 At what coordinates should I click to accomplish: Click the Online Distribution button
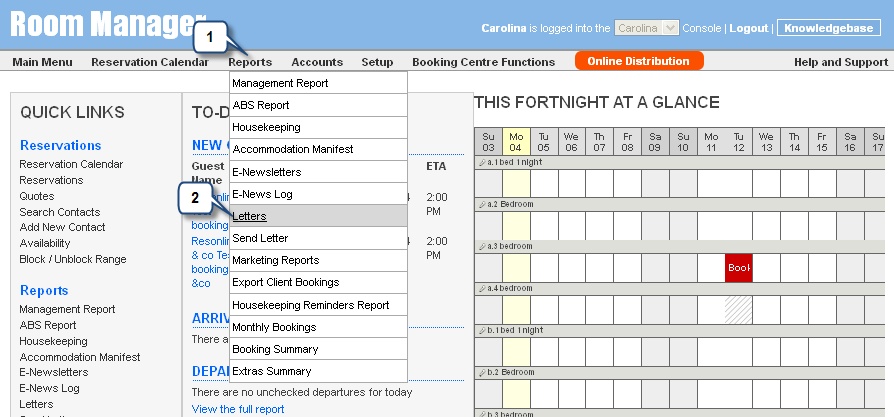click(639, 61)
